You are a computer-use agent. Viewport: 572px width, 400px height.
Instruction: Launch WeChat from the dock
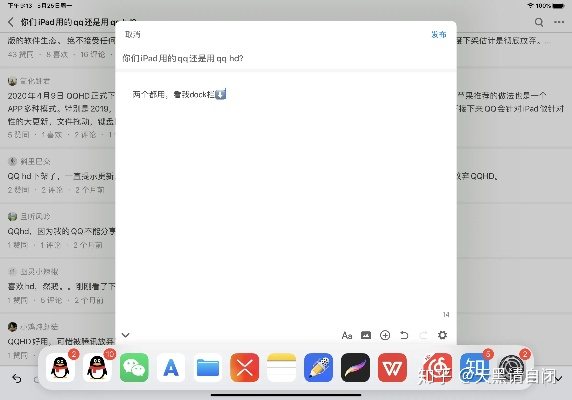(134, 368)
